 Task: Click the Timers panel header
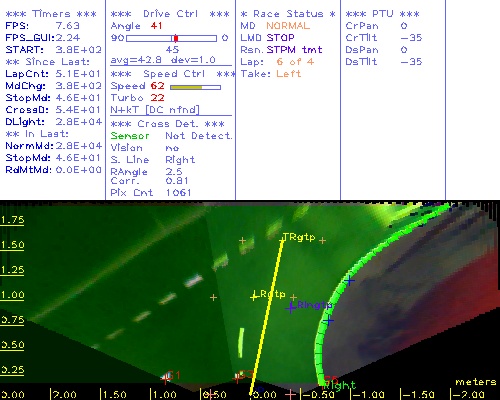click(x=51, y=14)
